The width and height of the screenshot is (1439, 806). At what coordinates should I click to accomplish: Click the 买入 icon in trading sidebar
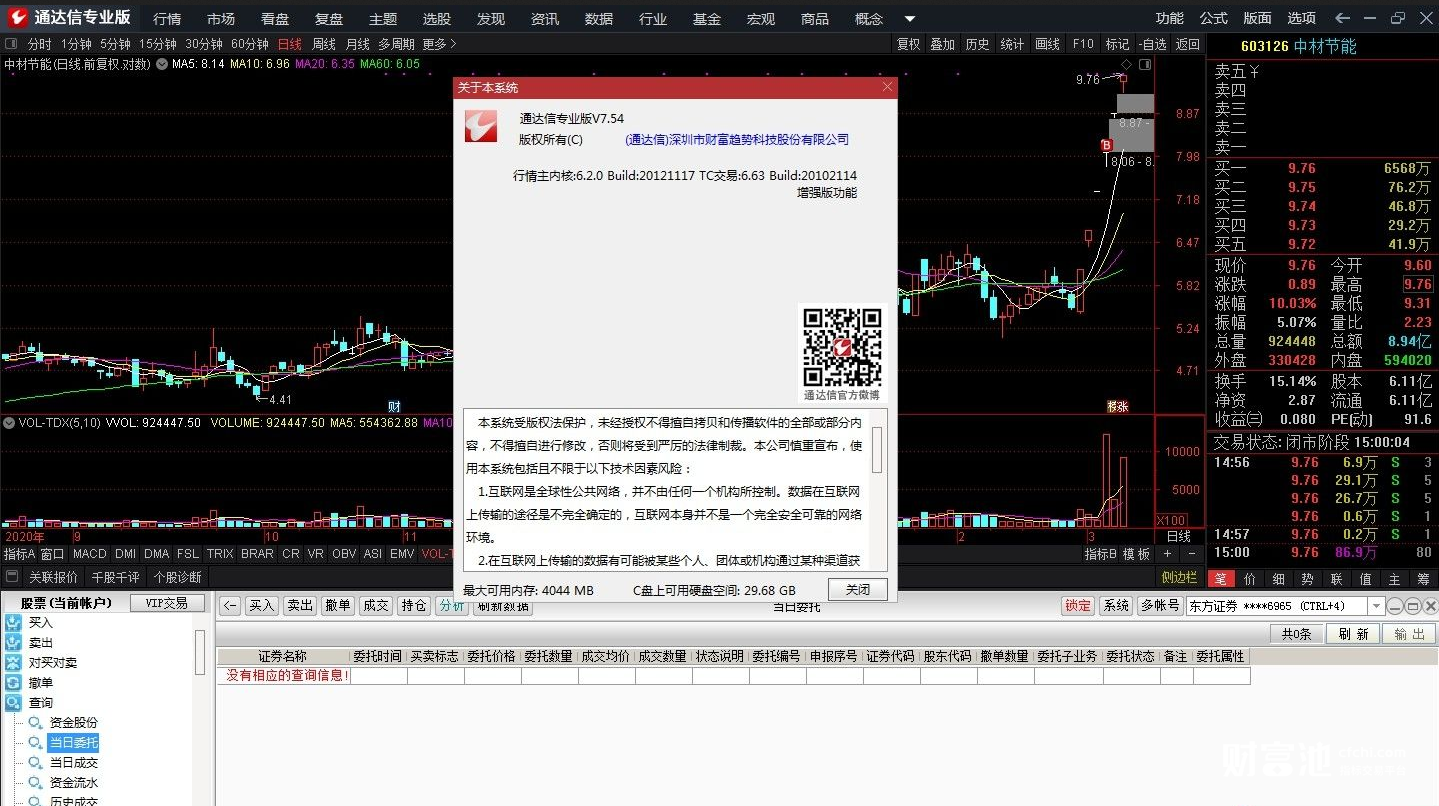coord(13,623)
